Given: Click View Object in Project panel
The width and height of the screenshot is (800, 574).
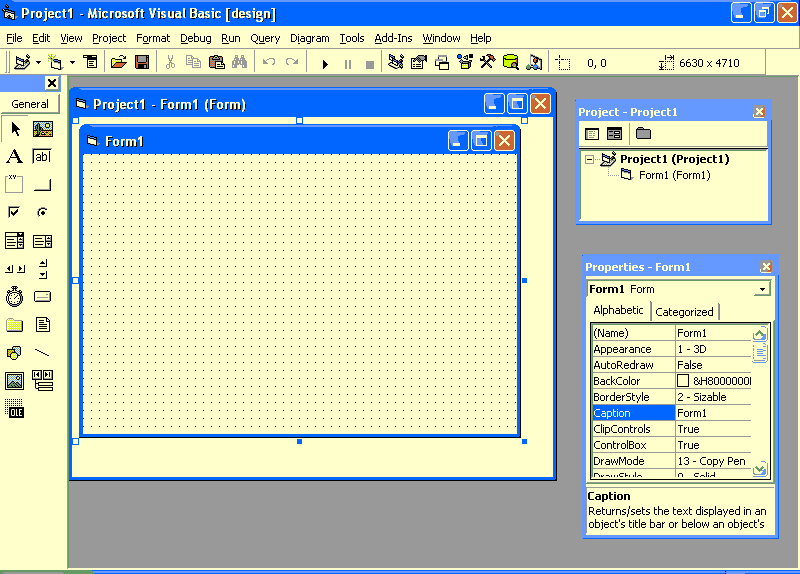Looking at the screenshot, I should (614, 134).
